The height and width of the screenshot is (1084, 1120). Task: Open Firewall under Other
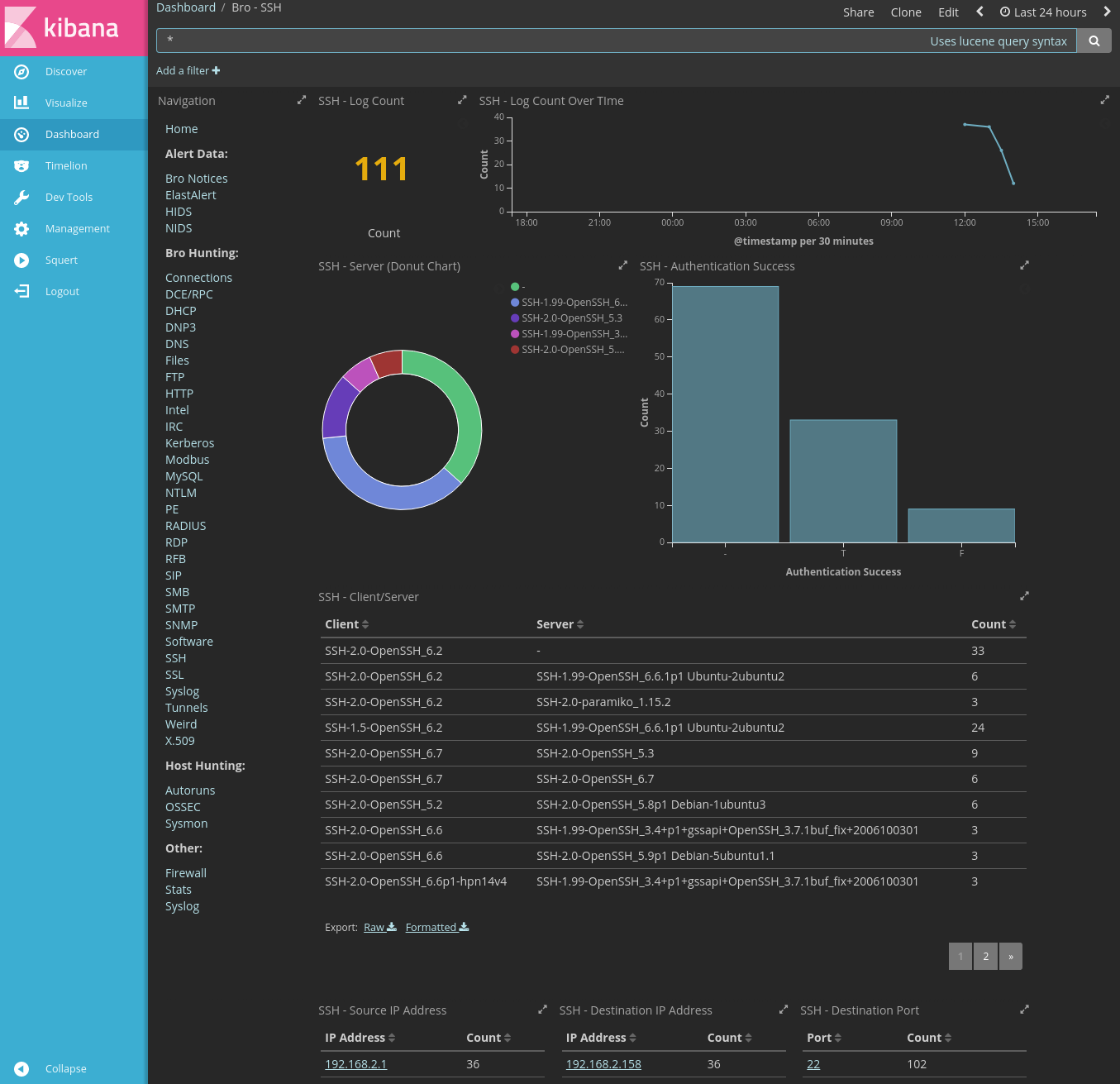(x=186, y=873)
